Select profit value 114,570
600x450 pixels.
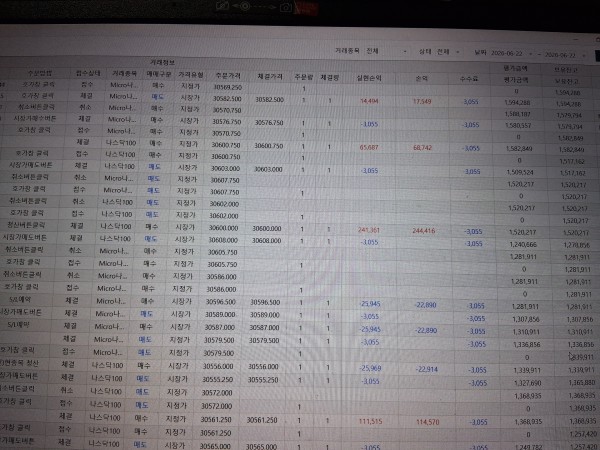[428, 422]
